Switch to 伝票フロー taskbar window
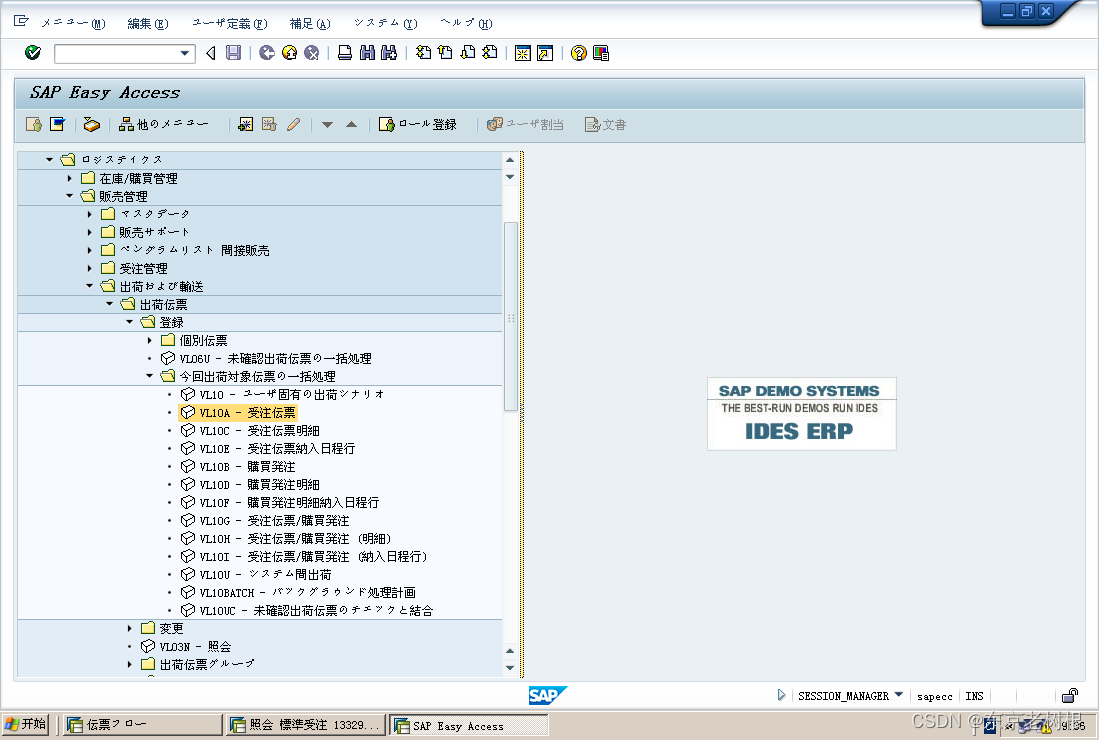Screen dimensions: 1099x740 click(143, 725)
